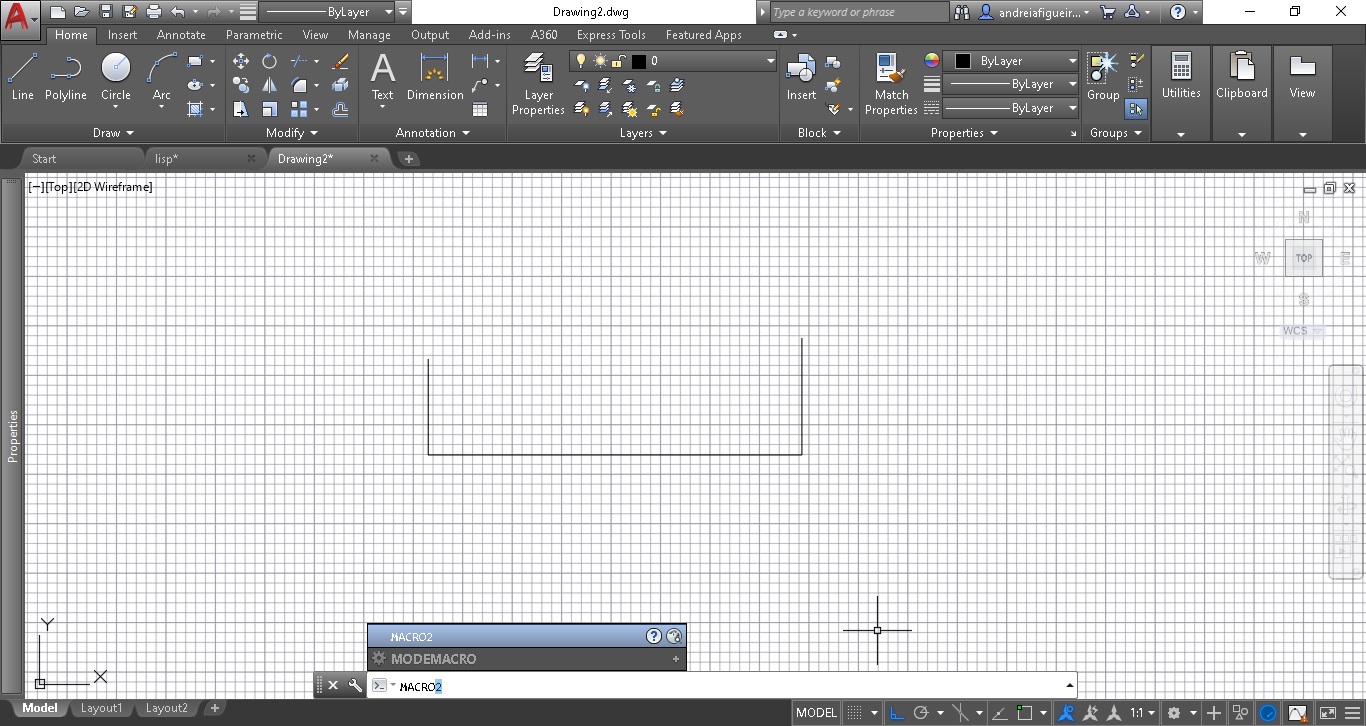Select the Copy tool in Modify panel
The height and width of the screenshot is (726, 1366).
[x=241, y=85]
